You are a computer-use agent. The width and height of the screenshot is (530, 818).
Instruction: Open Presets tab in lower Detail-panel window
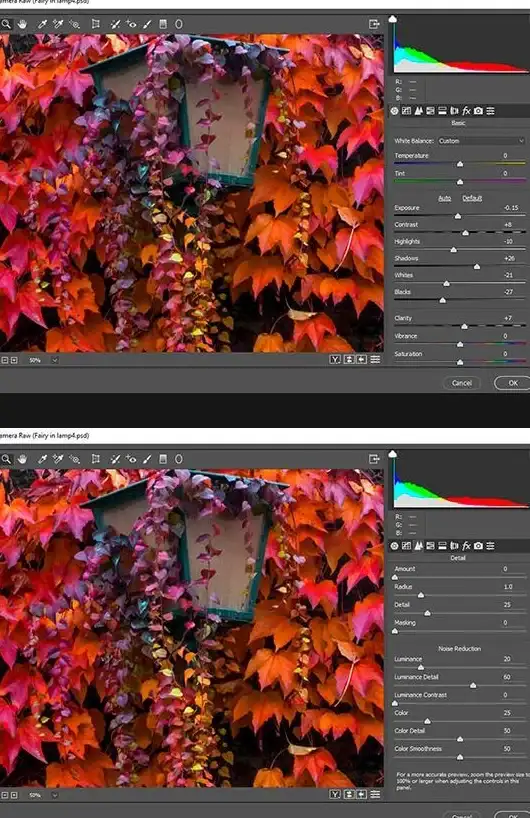(490, 546)
